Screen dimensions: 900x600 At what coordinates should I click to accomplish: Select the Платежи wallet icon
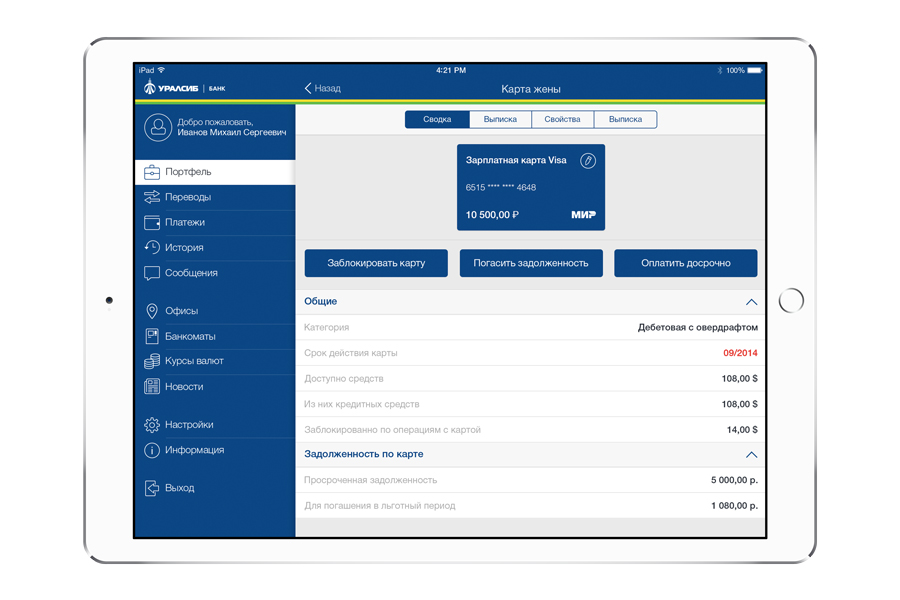[x=152, y=222]
